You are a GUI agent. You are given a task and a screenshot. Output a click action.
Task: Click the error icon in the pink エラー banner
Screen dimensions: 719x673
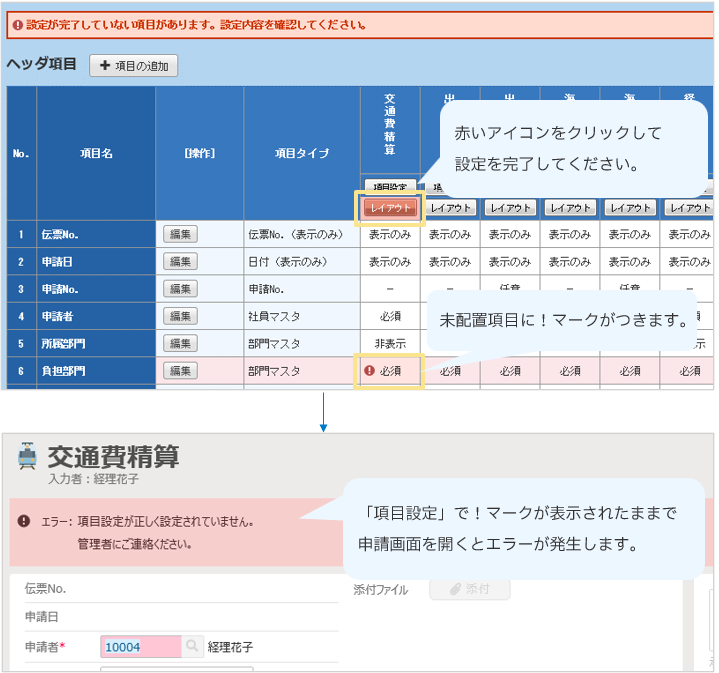23,521
